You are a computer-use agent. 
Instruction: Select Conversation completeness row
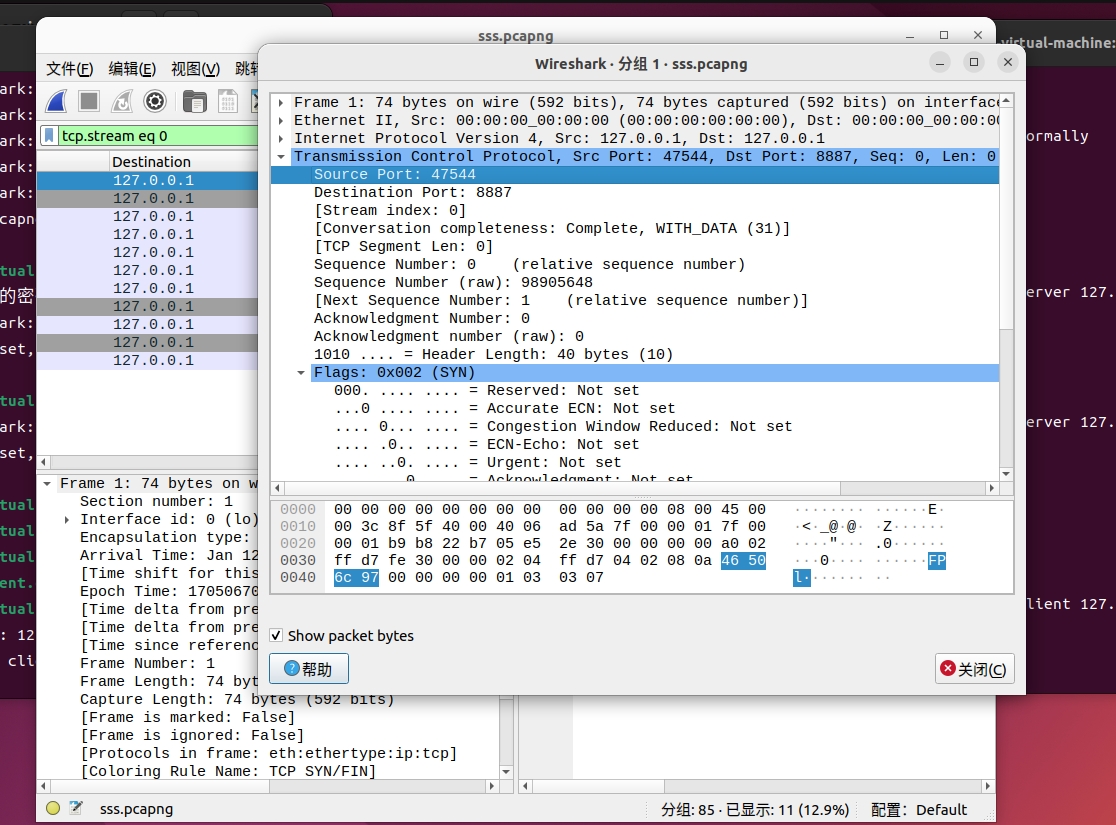[x=635, y=228]
